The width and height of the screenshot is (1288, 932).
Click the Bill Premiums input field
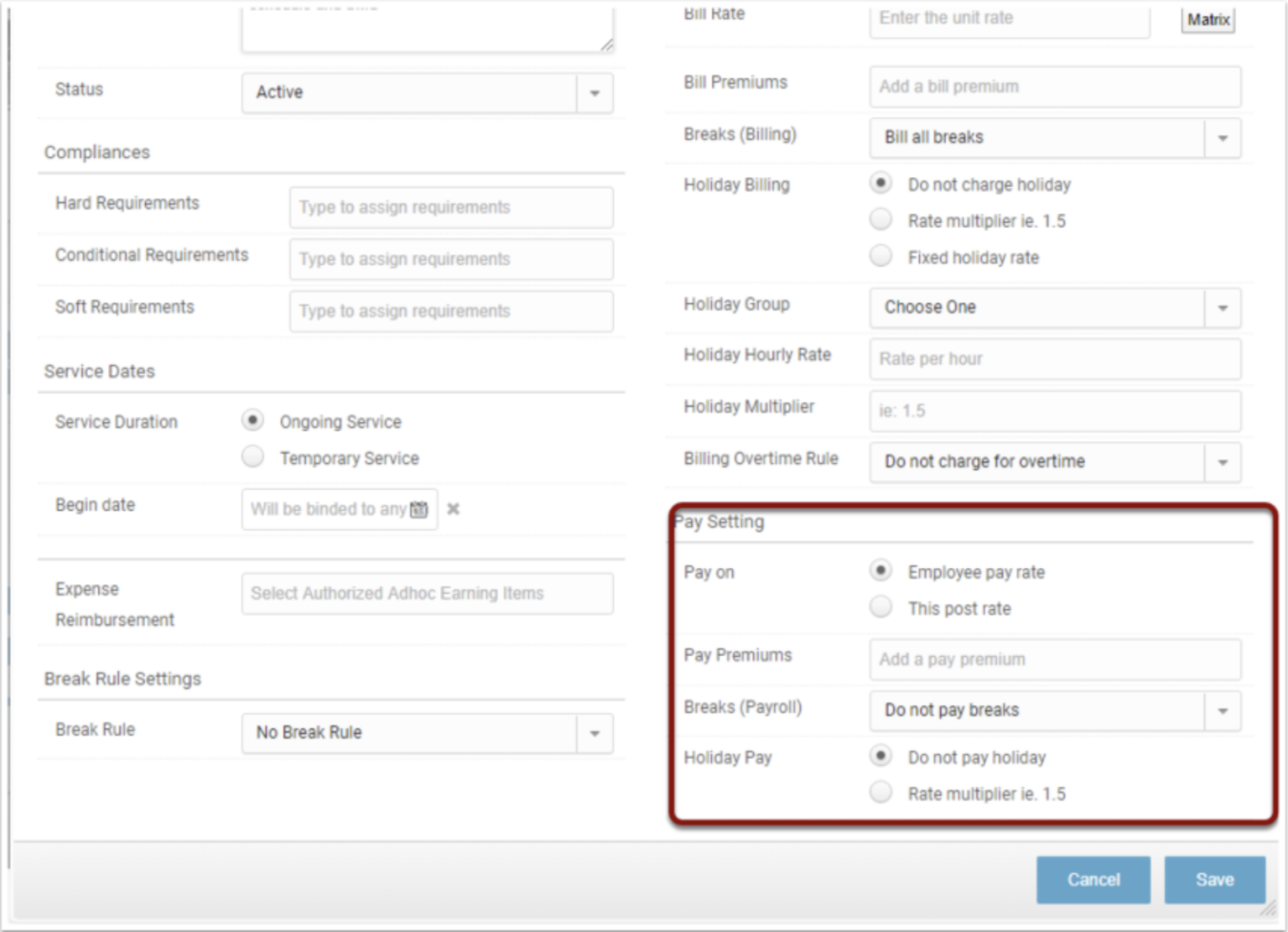1054,86
